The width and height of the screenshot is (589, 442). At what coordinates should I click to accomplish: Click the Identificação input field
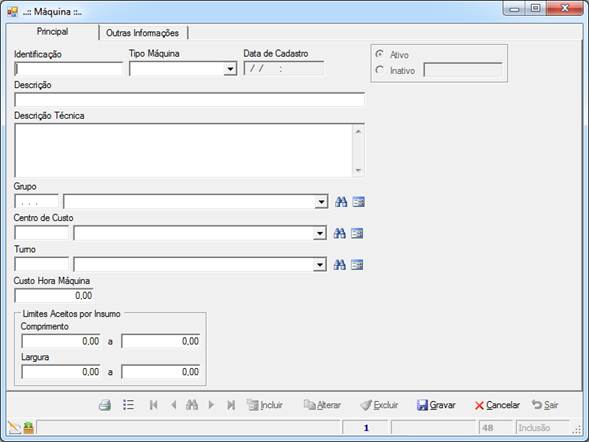68,69
